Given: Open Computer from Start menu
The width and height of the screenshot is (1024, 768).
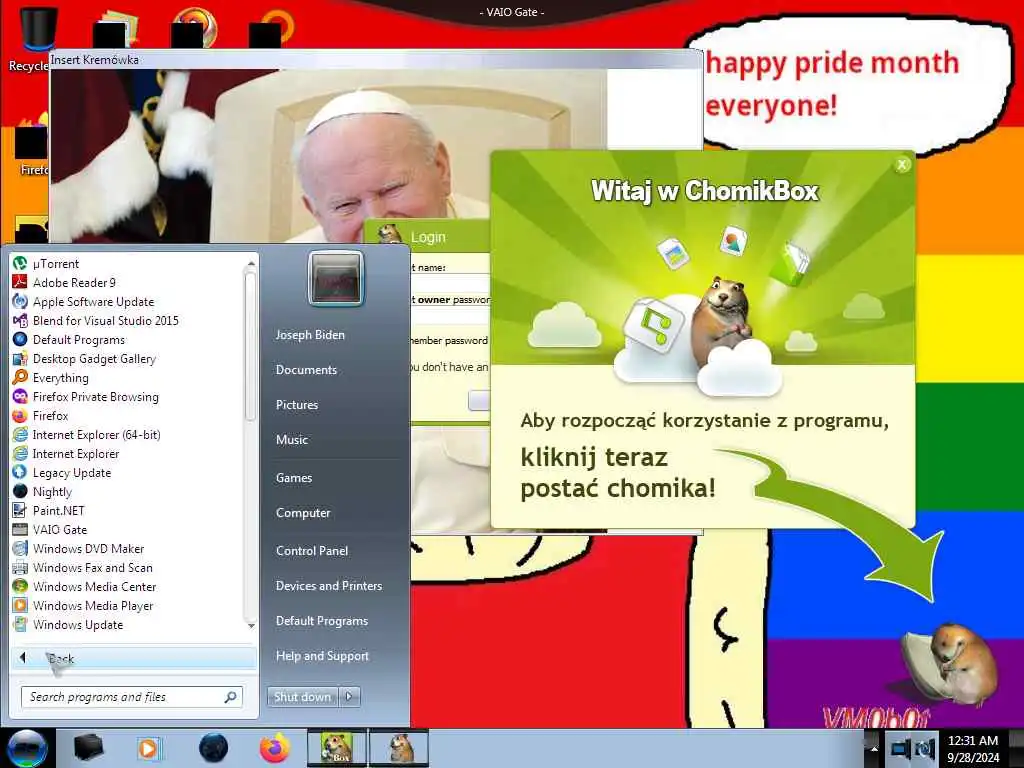Looking at the screenshot, I should click(x=303, y=513).
